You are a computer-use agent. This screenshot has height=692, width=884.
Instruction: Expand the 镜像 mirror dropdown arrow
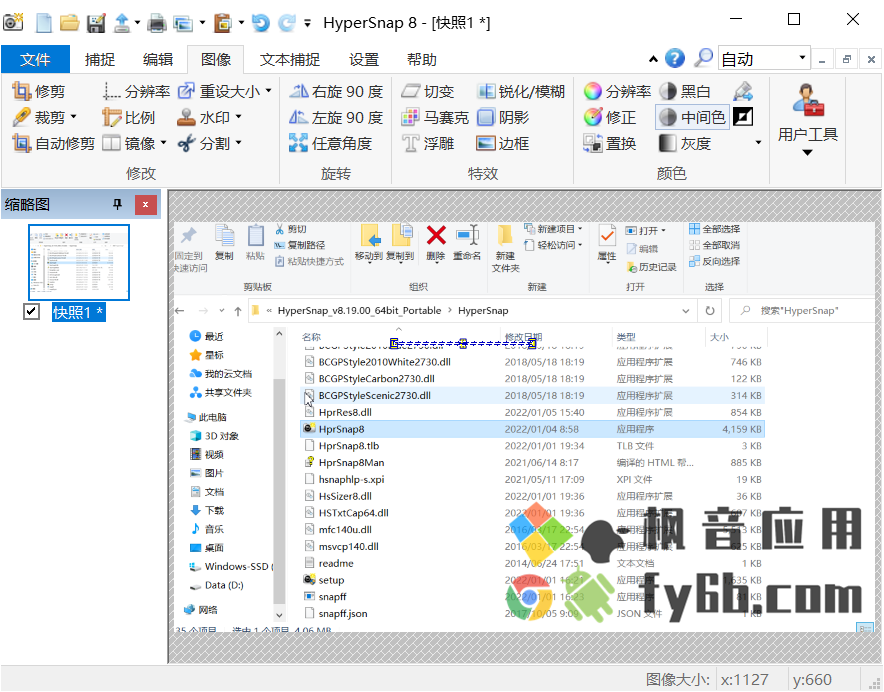pyautogui.click(x=163, y=143)
